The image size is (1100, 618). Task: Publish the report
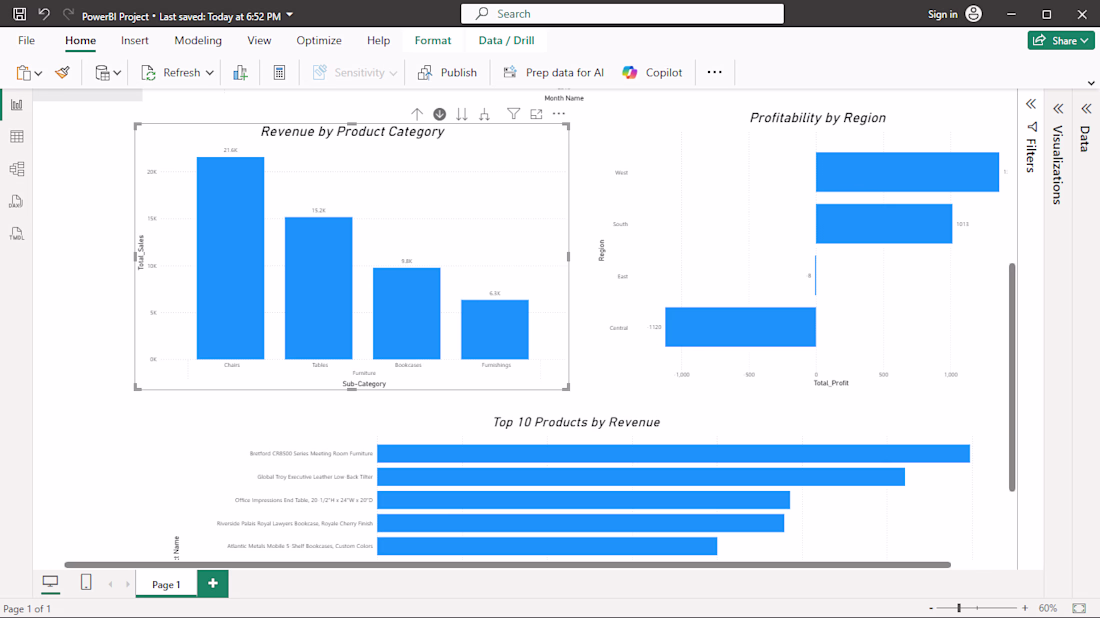click(x=447, y=72)
